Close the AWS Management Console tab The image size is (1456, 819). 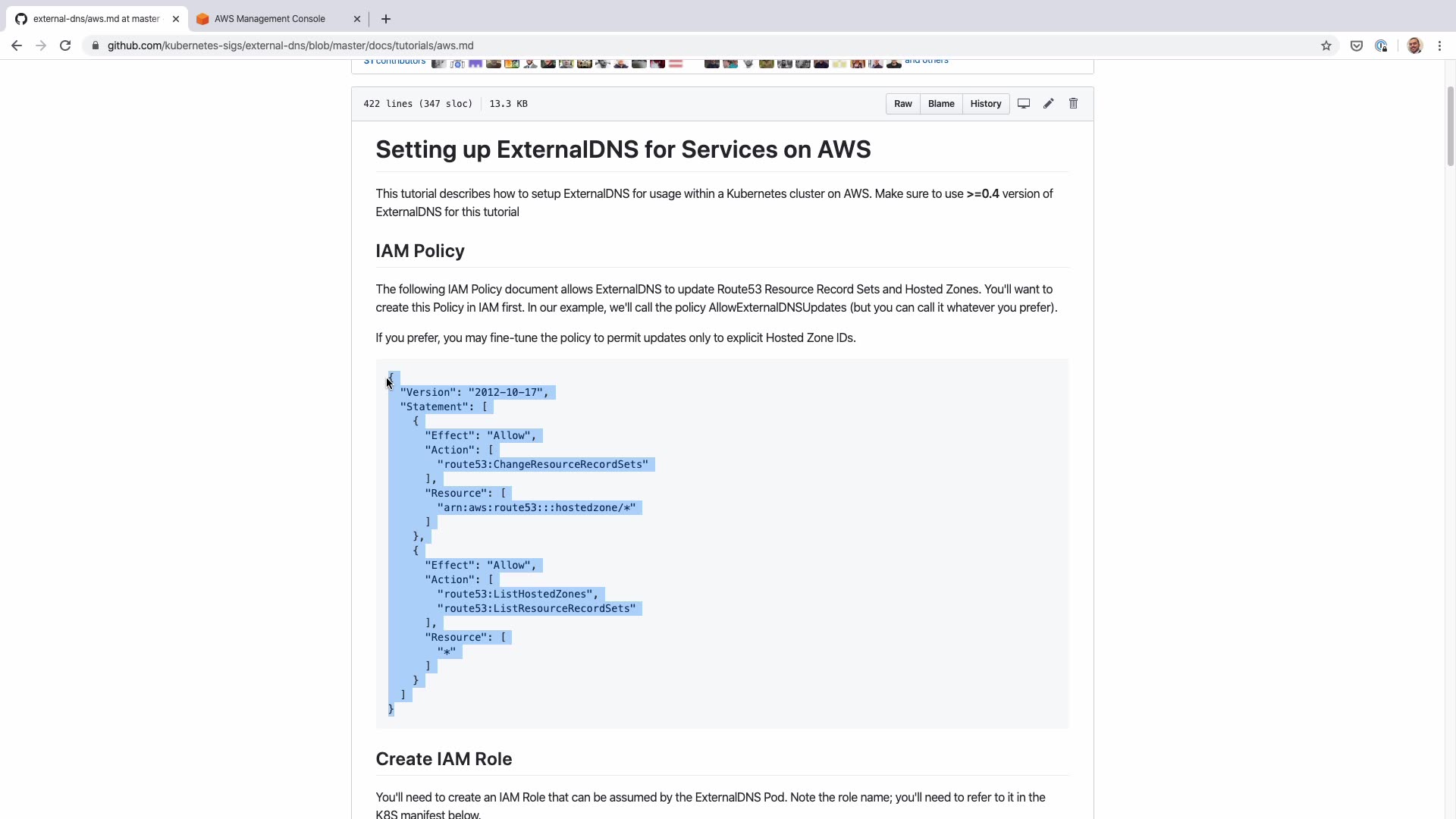coord(357,19)
